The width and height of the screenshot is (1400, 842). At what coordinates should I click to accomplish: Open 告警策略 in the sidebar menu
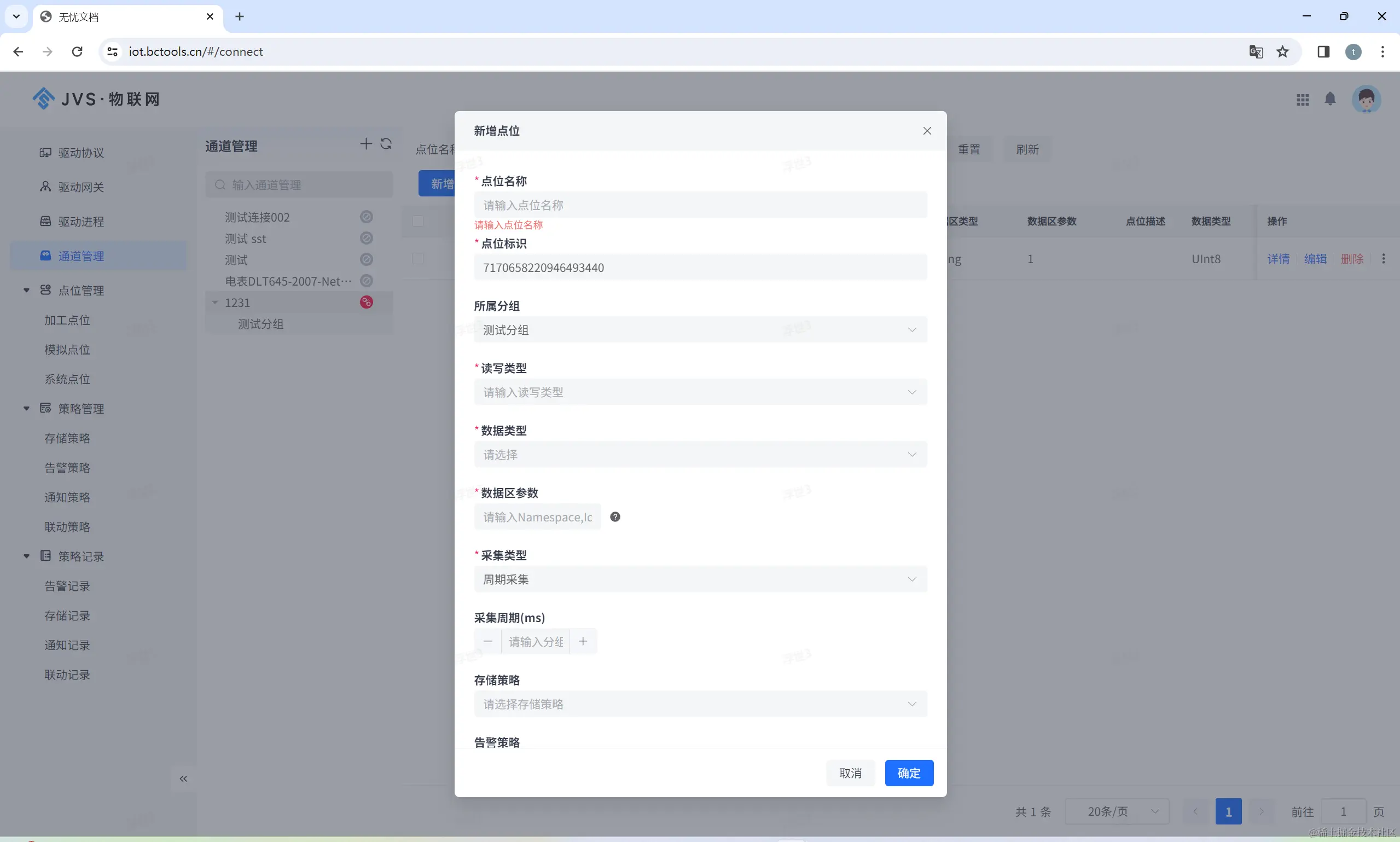(67, 468)
